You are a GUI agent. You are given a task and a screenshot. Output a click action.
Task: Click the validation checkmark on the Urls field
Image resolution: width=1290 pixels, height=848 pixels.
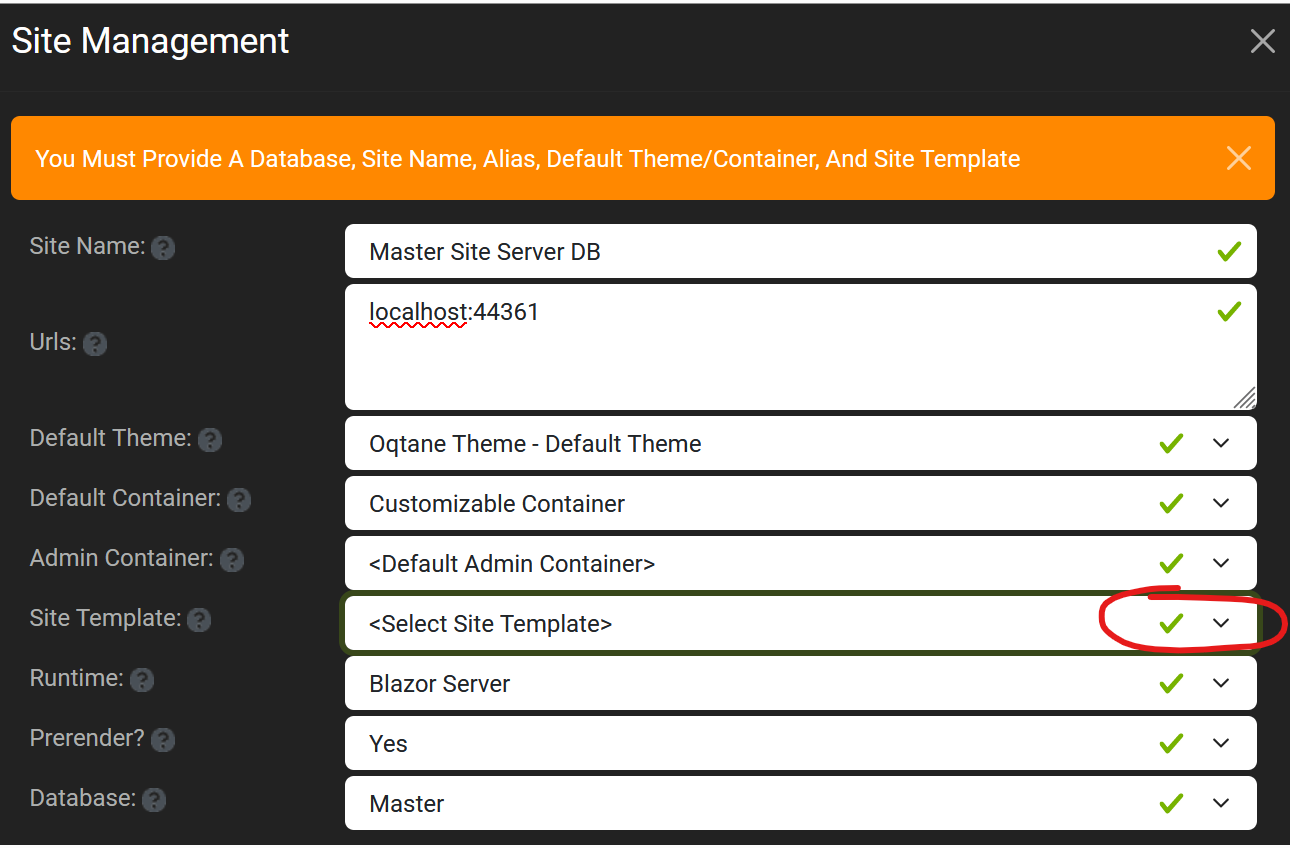click(x=1229, y=312)
